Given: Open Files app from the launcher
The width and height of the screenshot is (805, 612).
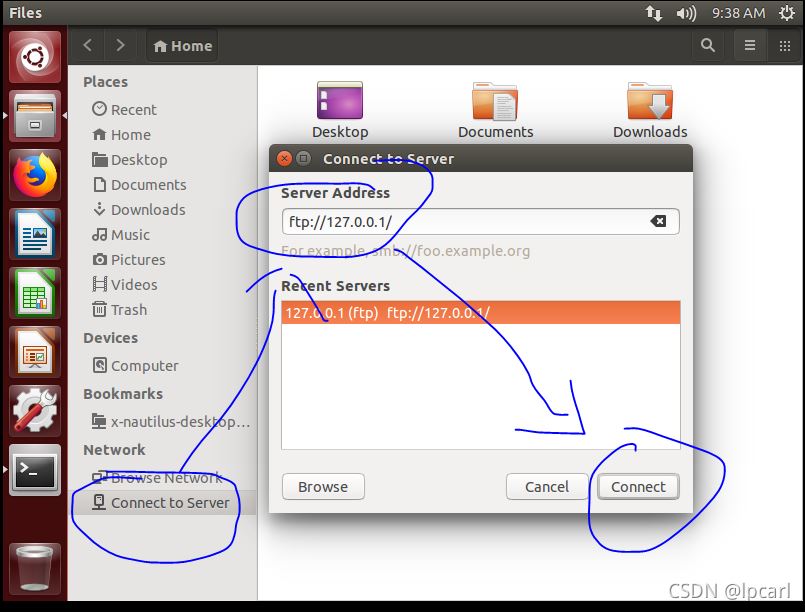Looking at the screenshot, I should click(x=35, y=116).
